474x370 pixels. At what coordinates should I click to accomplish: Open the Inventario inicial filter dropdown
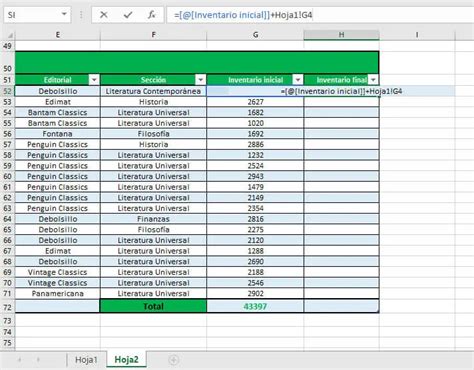point(298,80)
